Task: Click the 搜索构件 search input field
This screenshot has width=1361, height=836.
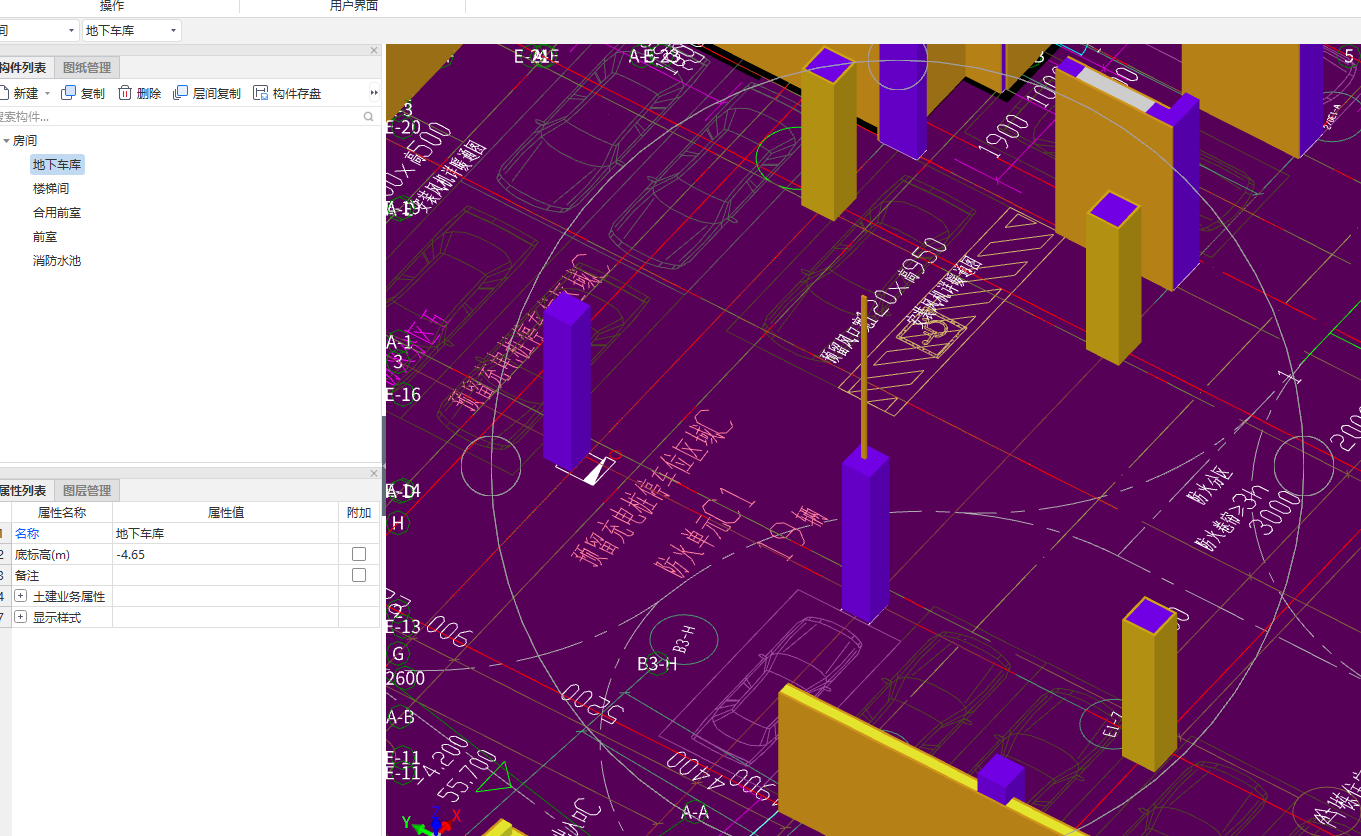Action: pyautogui.click(x=180, y=117)
